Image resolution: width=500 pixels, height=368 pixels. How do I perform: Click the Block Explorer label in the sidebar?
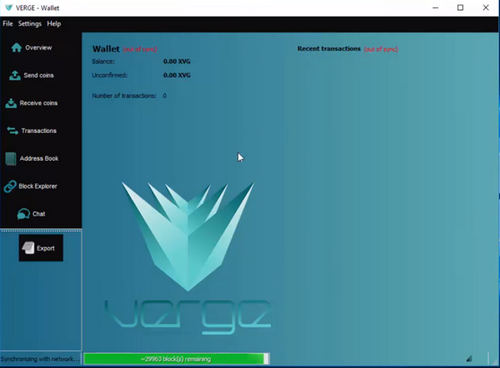(x=38, y=186)
